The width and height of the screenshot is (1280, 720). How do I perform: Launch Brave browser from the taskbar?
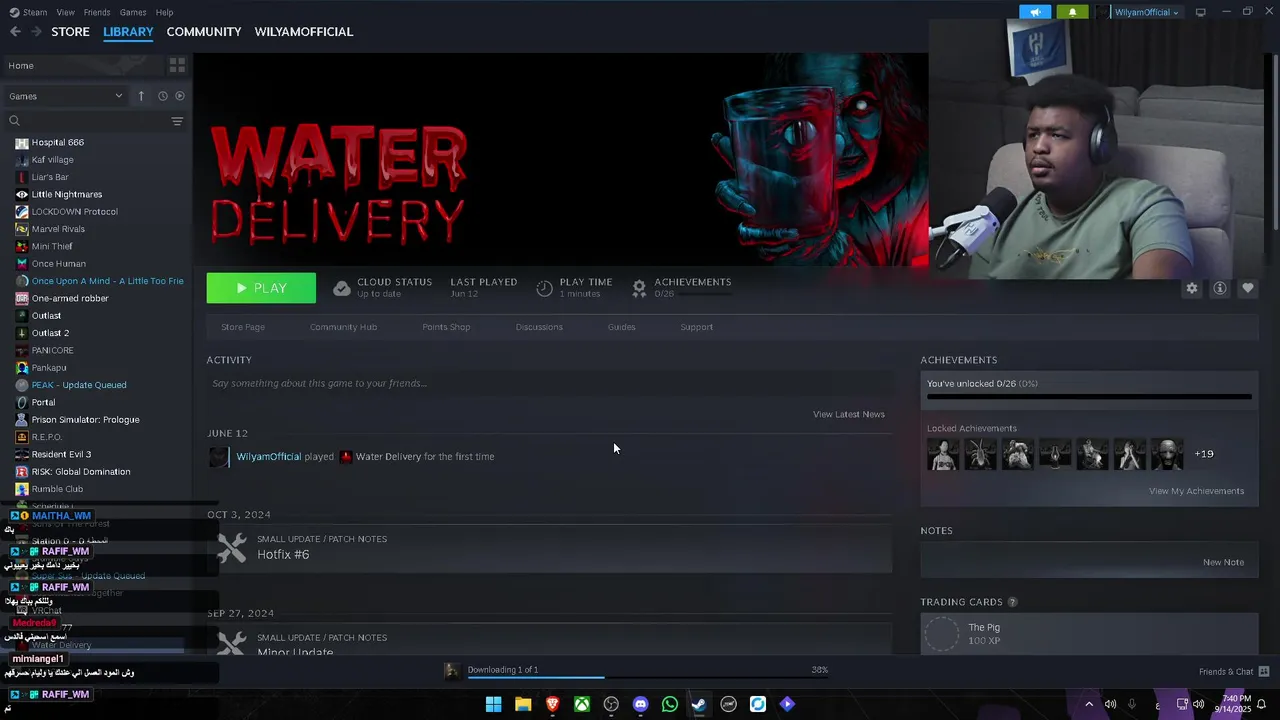click(x=552, y=704)
